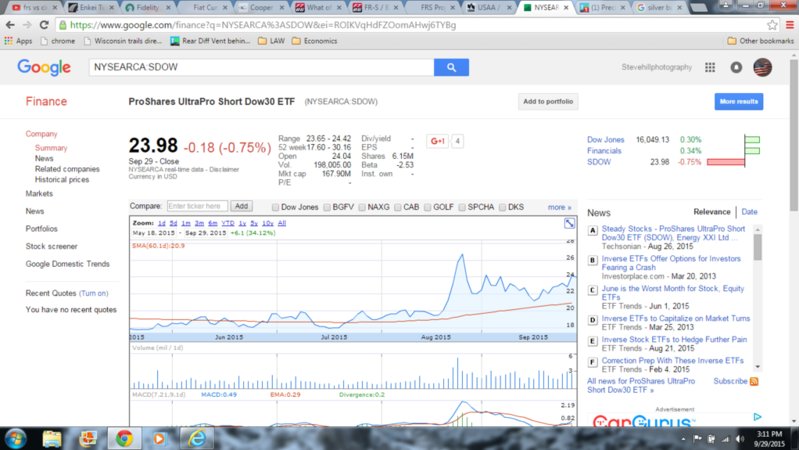Click the chart date range slider bar
Screen dimensions: 799x450
tap(353, 337)
